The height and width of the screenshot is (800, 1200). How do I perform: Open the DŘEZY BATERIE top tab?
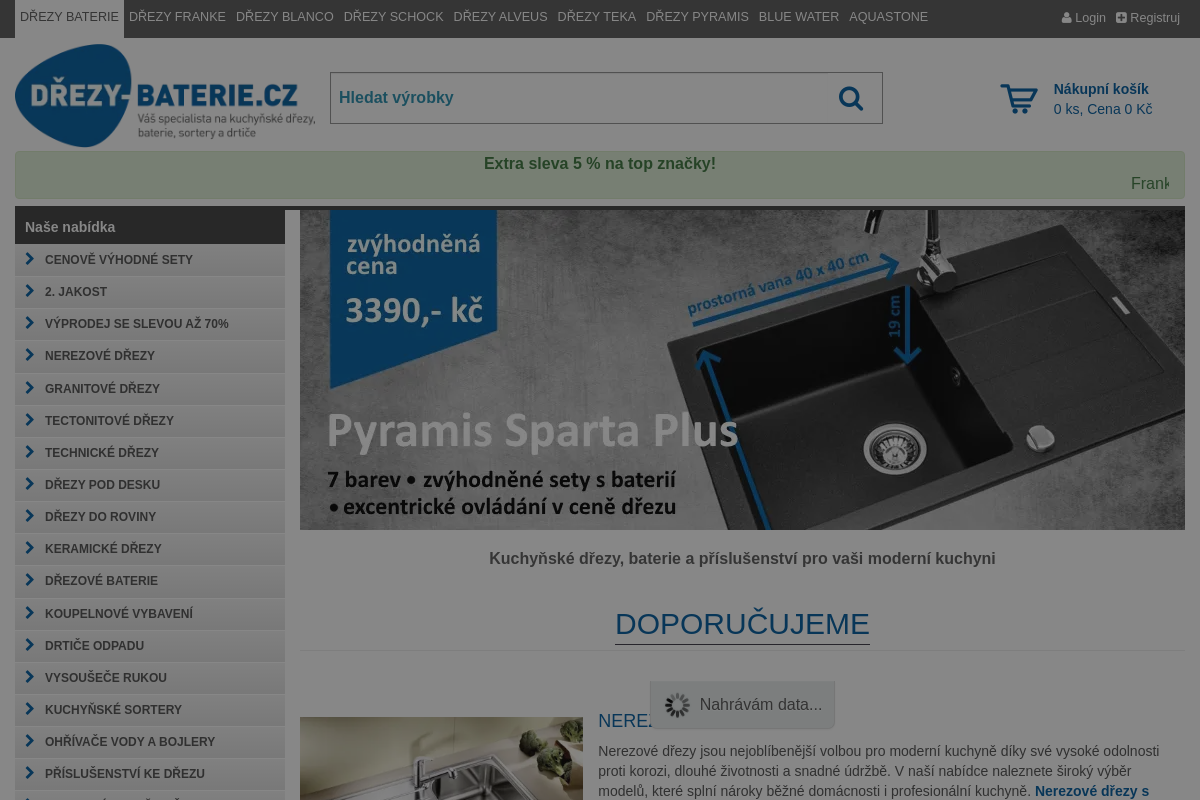pos(69,18)
